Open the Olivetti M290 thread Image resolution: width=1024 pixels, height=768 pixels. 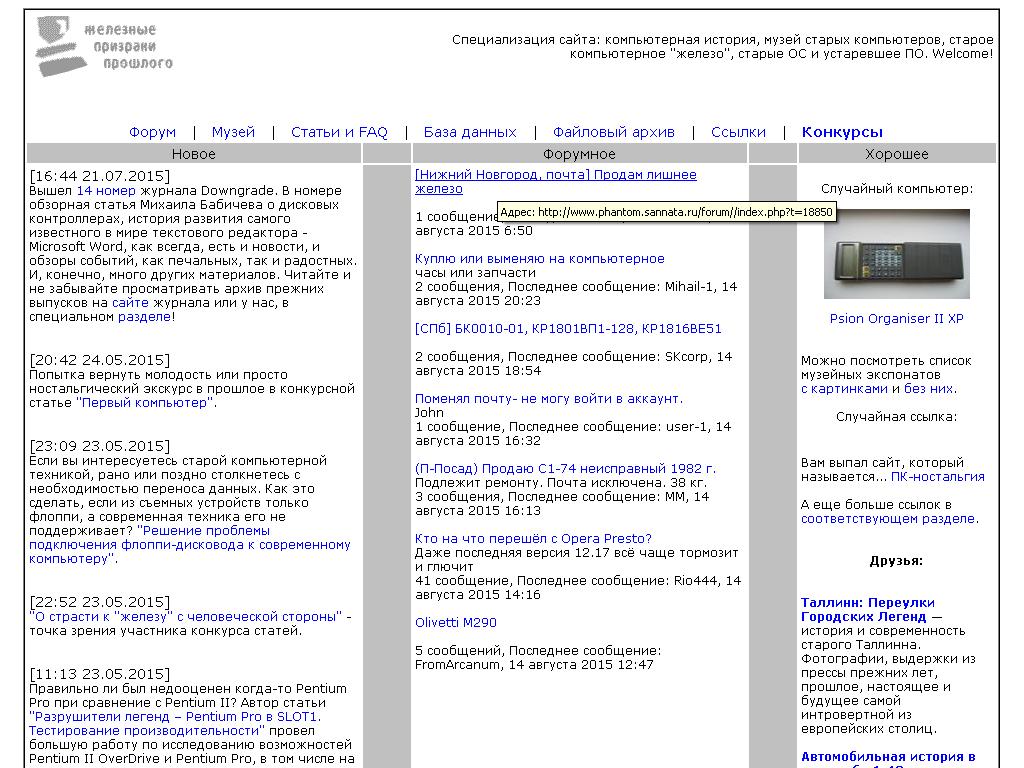455,622
